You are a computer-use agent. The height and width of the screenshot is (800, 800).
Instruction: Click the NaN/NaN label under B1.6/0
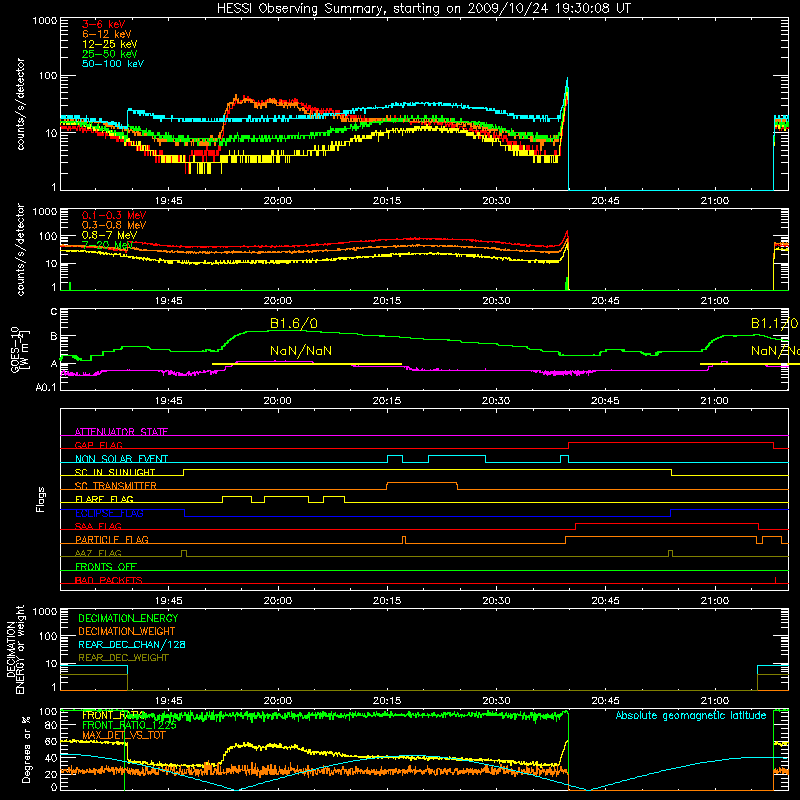tap(301, 351)
